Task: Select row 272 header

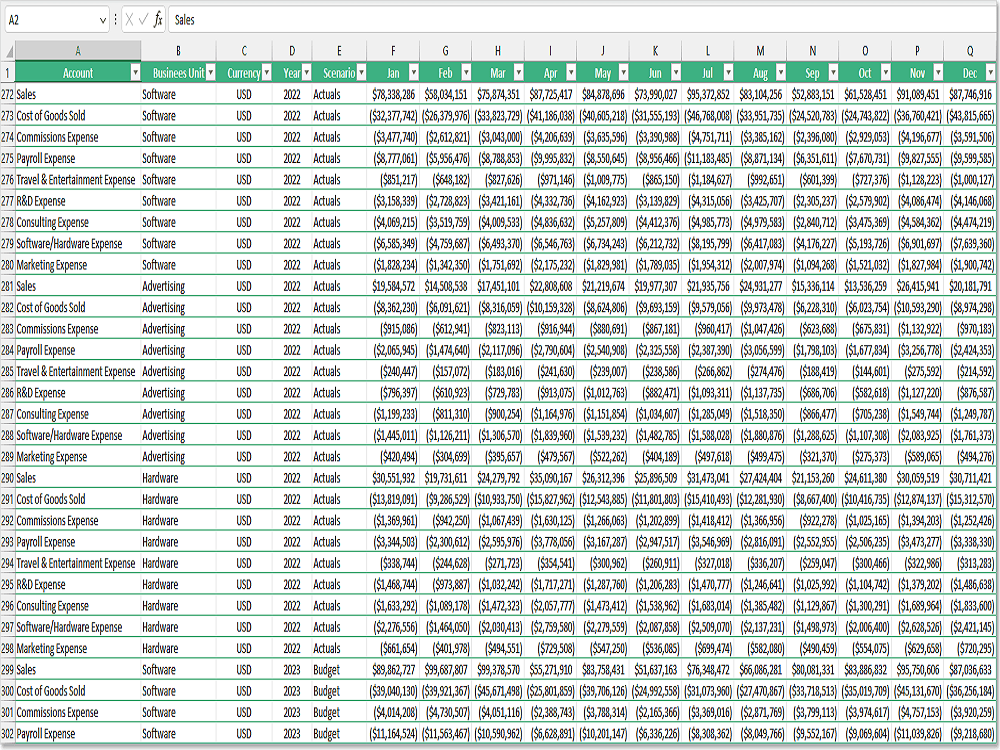Action: pyautogui.click(x=7, y=94)
